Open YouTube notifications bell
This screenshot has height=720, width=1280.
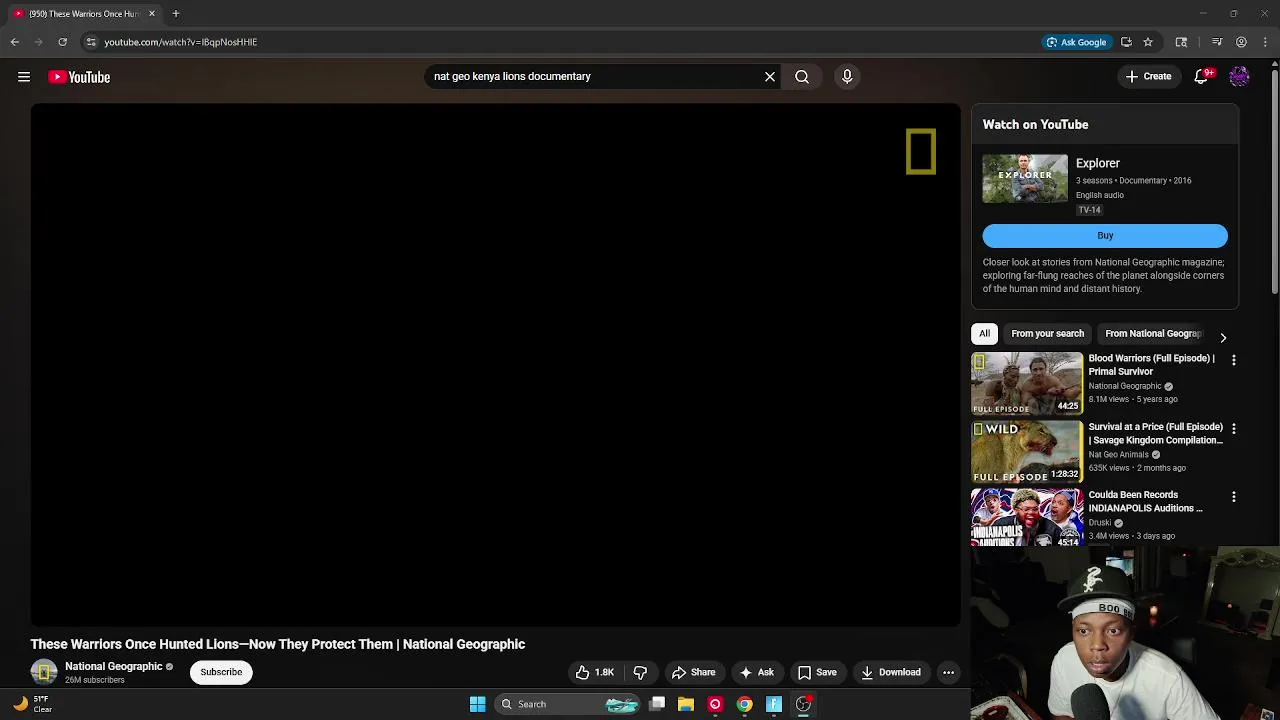pos(1202,76)
